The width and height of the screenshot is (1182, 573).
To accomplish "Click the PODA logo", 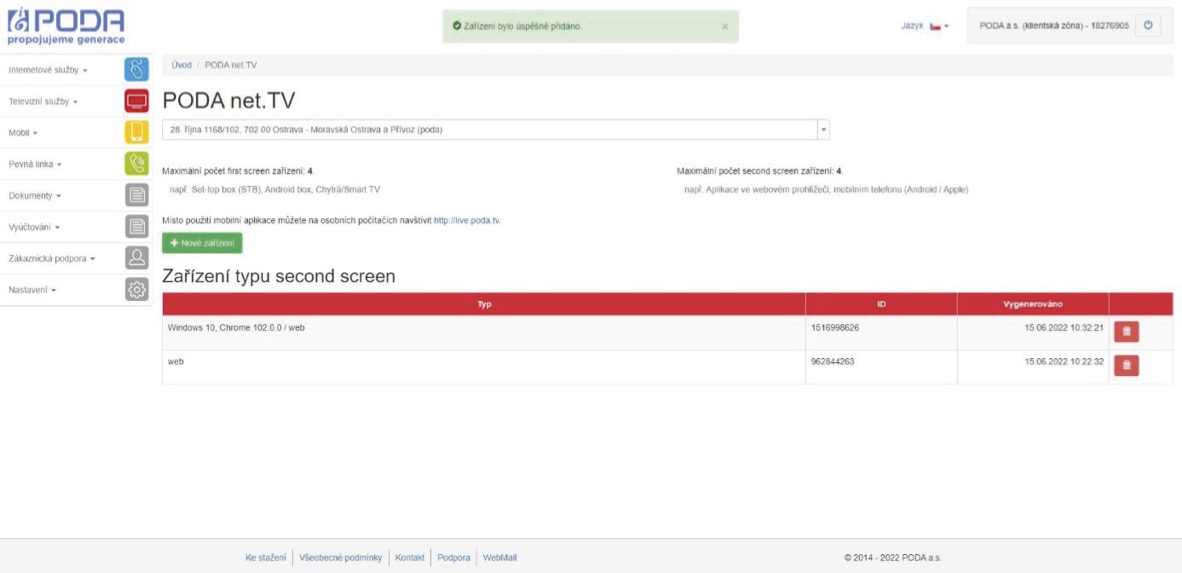I will click(66, 26).
